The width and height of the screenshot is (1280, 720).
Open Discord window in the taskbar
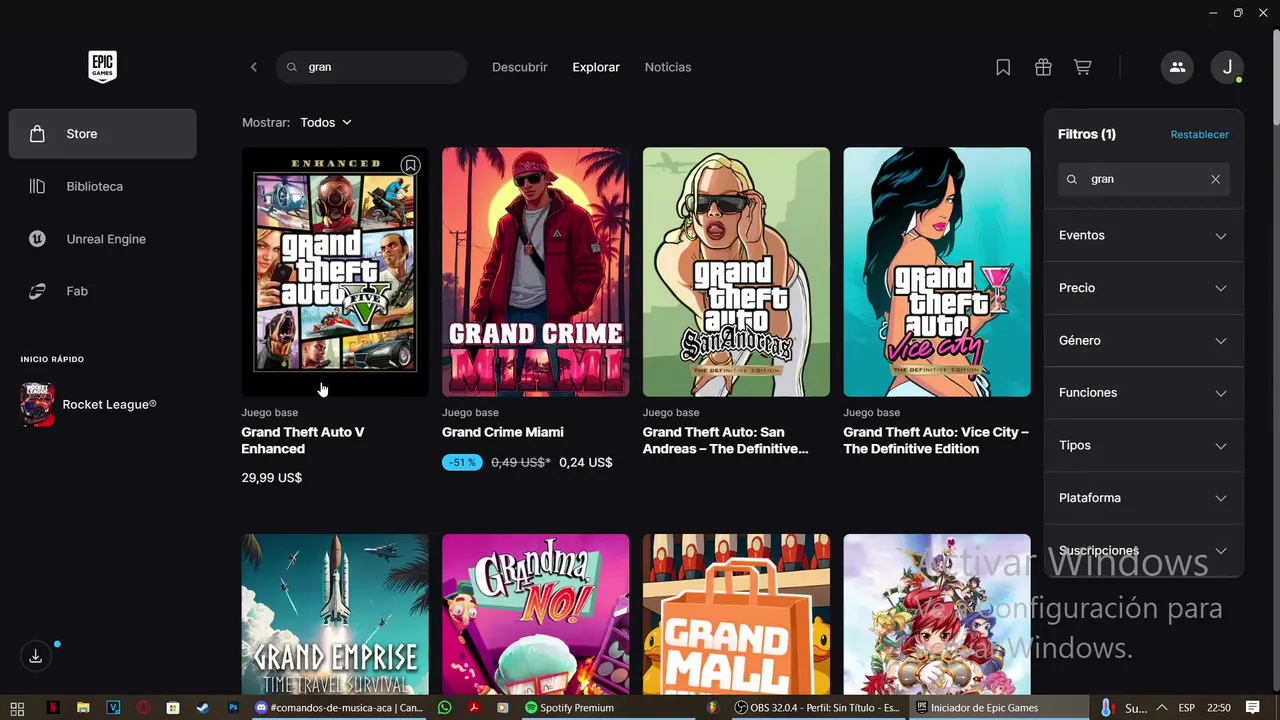coord(339,708)
